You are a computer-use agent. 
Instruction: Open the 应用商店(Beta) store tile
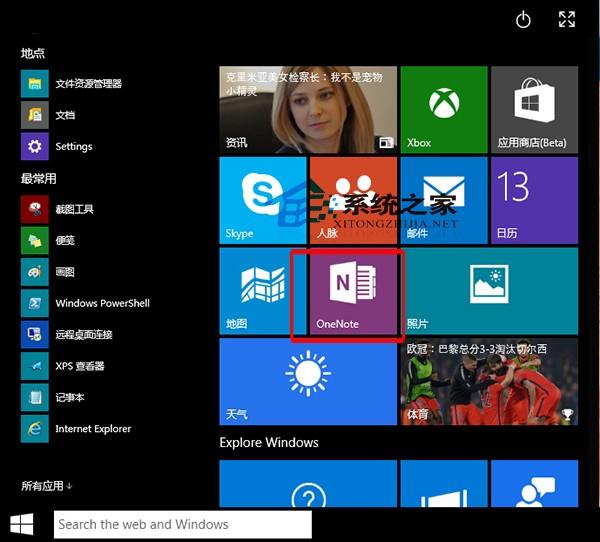pyautogui.click(x=534, y=110)
